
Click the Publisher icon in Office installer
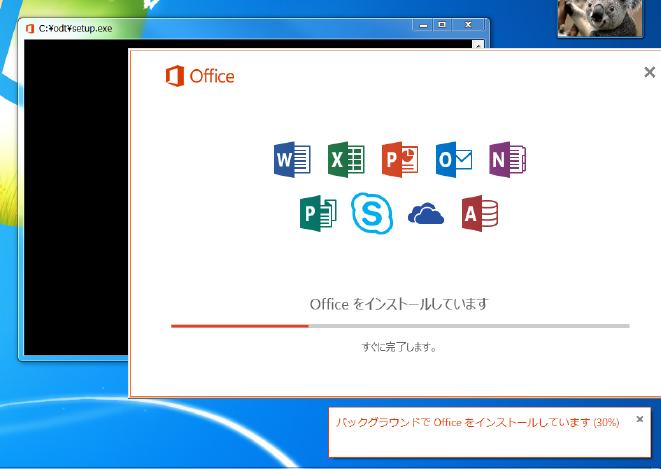[x=318, y=213]
